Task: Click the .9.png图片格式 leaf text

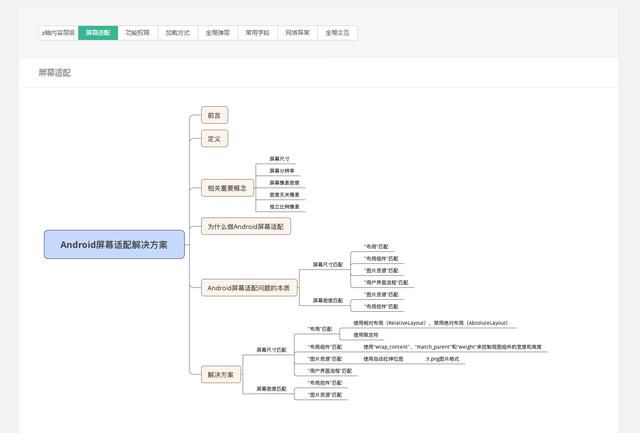Action: click(442, 359)
